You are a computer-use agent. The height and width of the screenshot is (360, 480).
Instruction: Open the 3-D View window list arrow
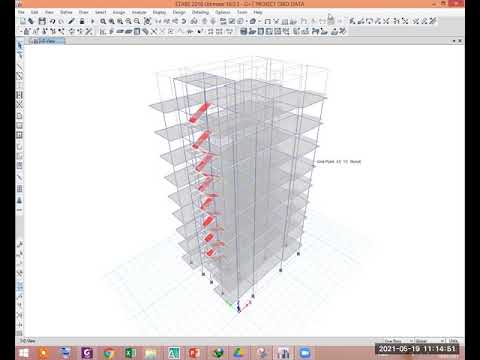pyautogui.click(x=454, y=41)
